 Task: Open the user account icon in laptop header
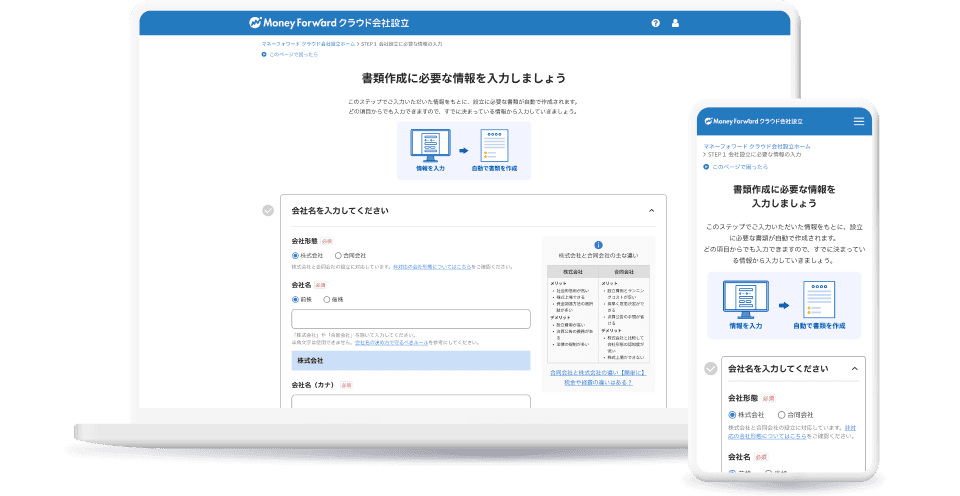coord(675,23)
